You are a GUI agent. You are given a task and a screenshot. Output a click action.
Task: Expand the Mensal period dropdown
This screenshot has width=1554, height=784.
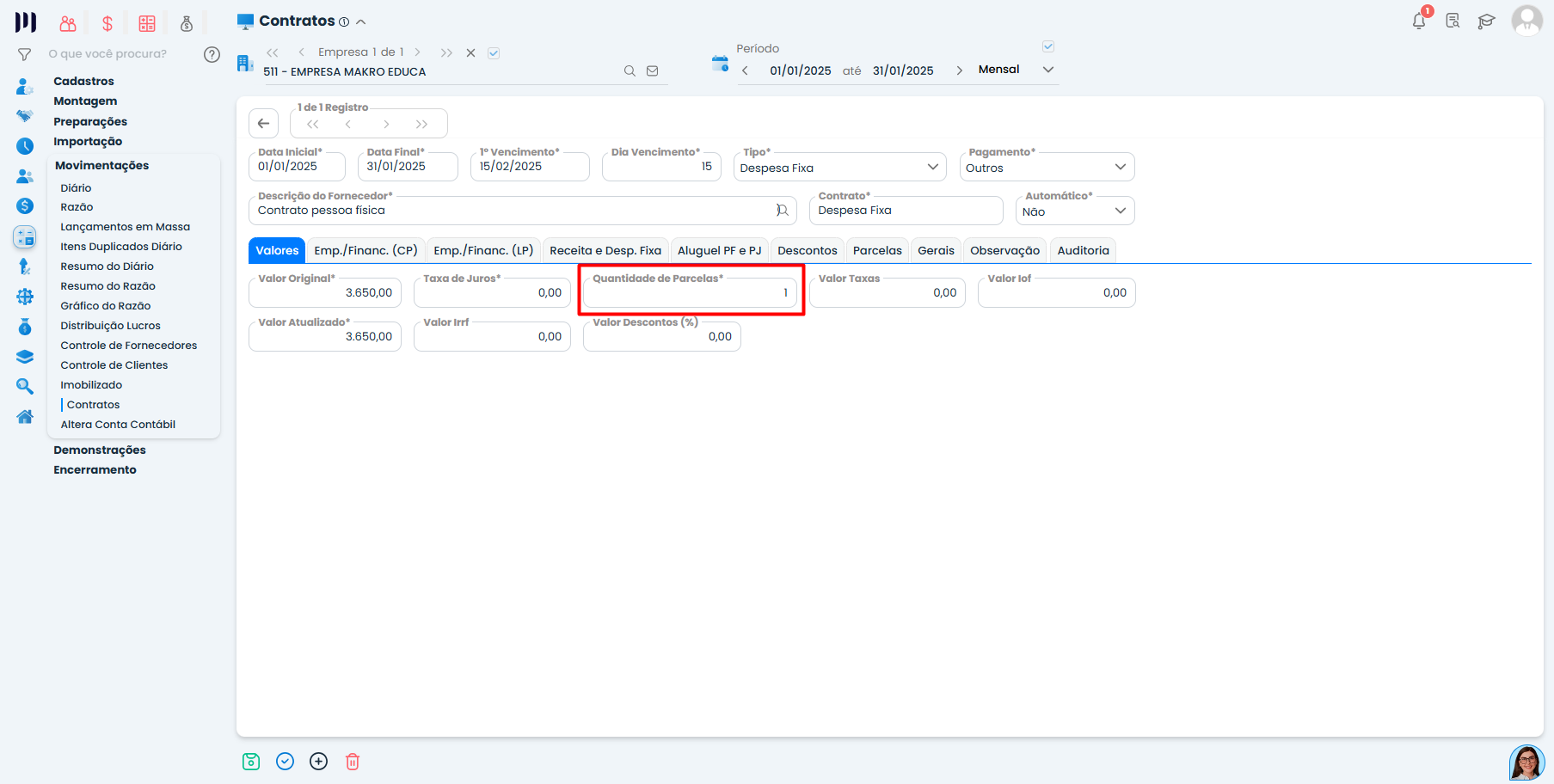tap(1047, 70)
